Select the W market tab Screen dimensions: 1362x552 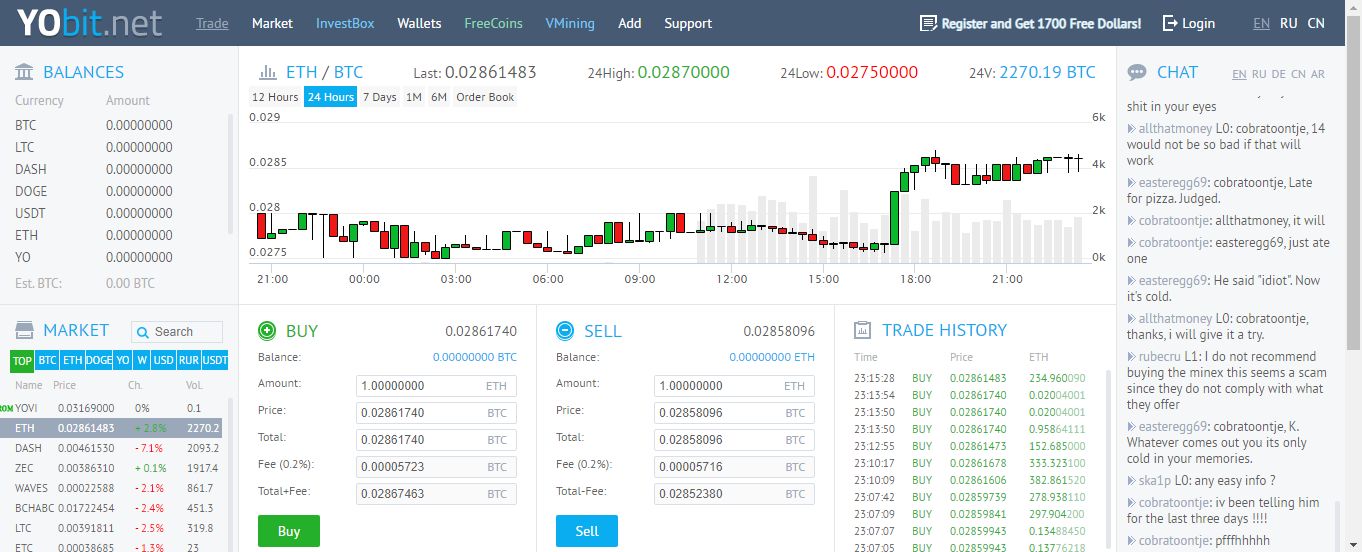click(x=142, y=361)
